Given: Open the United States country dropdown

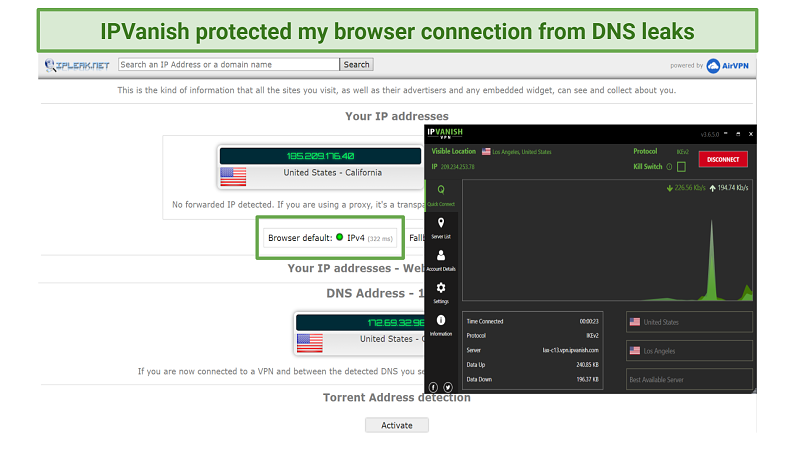Looking at the screenshot, I should coord(689,322).
